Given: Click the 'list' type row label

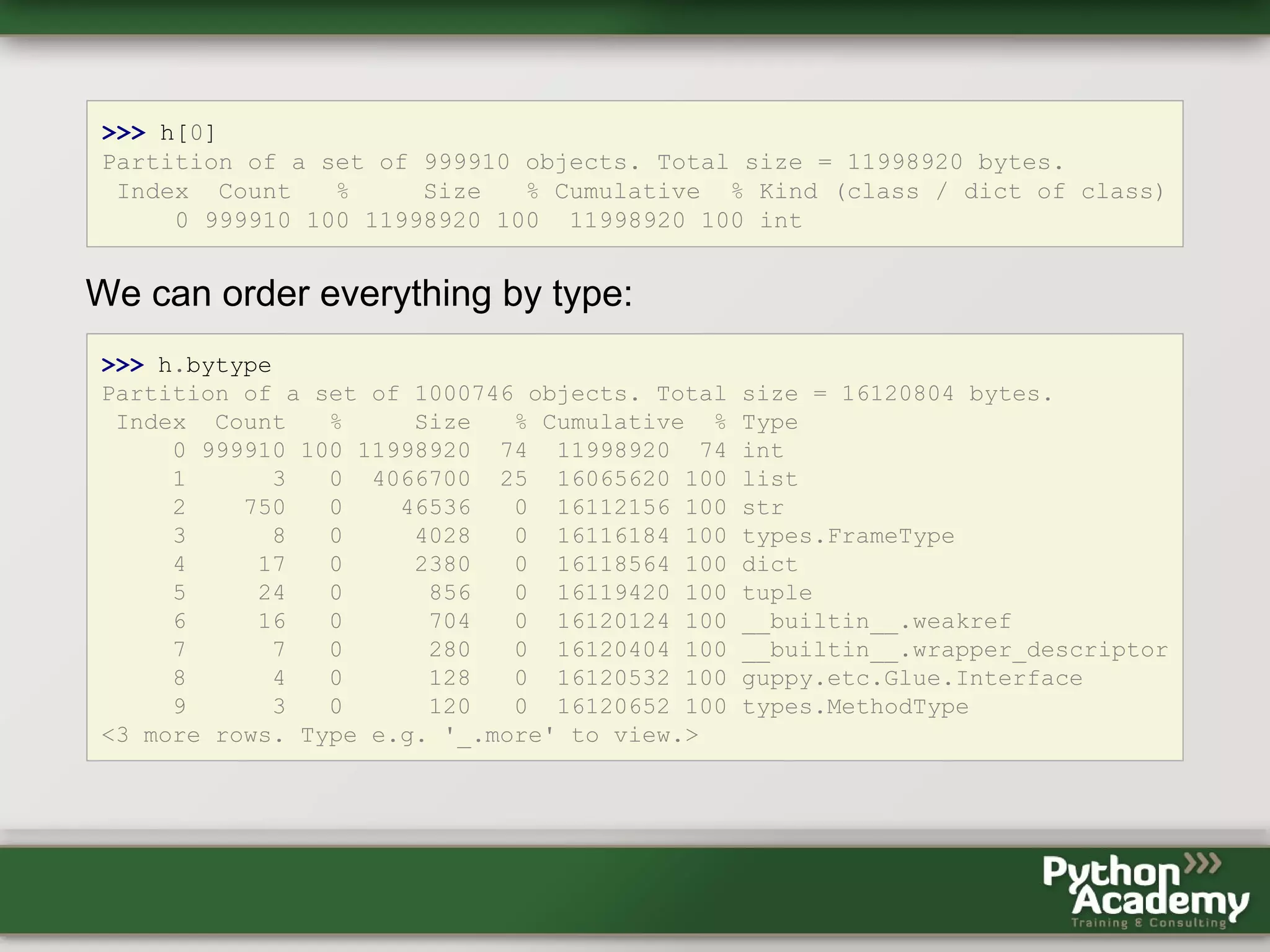Looking at the screenshot, I should [770, 478].
